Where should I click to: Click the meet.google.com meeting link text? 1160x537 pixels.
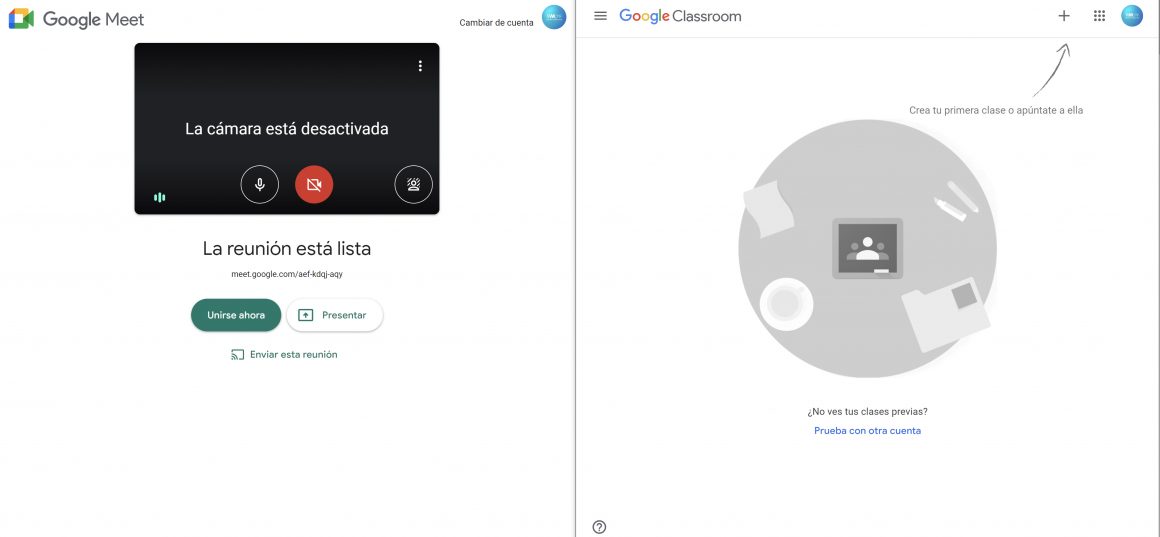click(287, 273)
